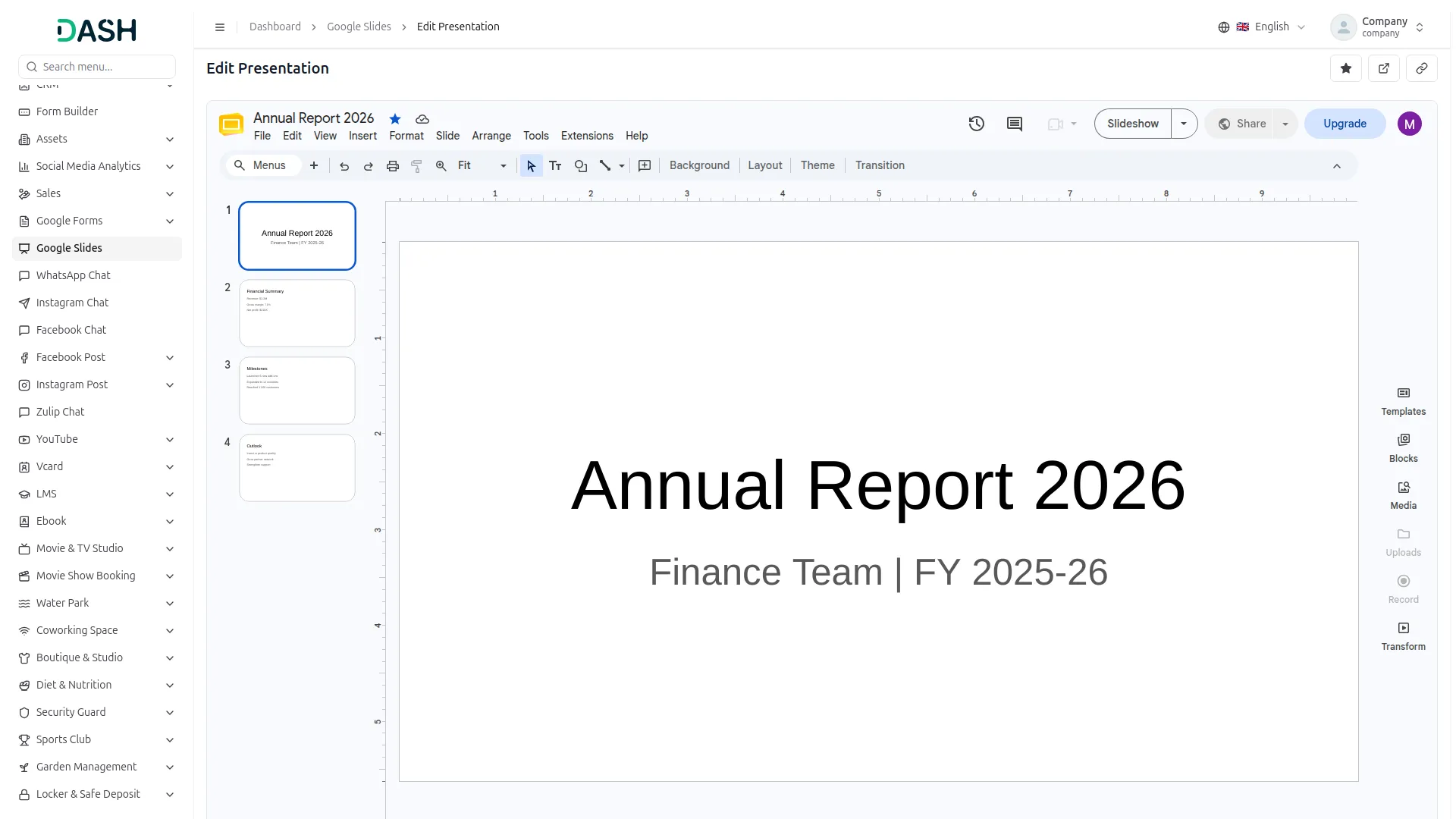
Task: Star the Annual Report 2026 document
Action: [x=395, y=118]
